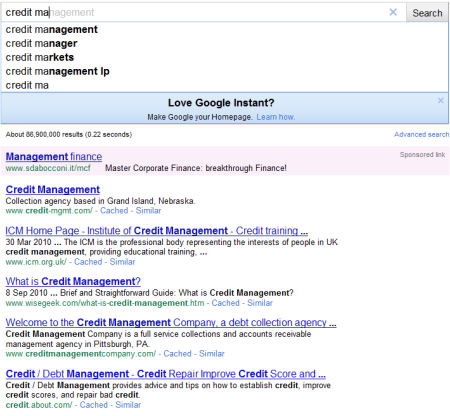Screen dimensions: 450x416
Task: Open the 'Credit Management' result title
Action: coord(53,190)
